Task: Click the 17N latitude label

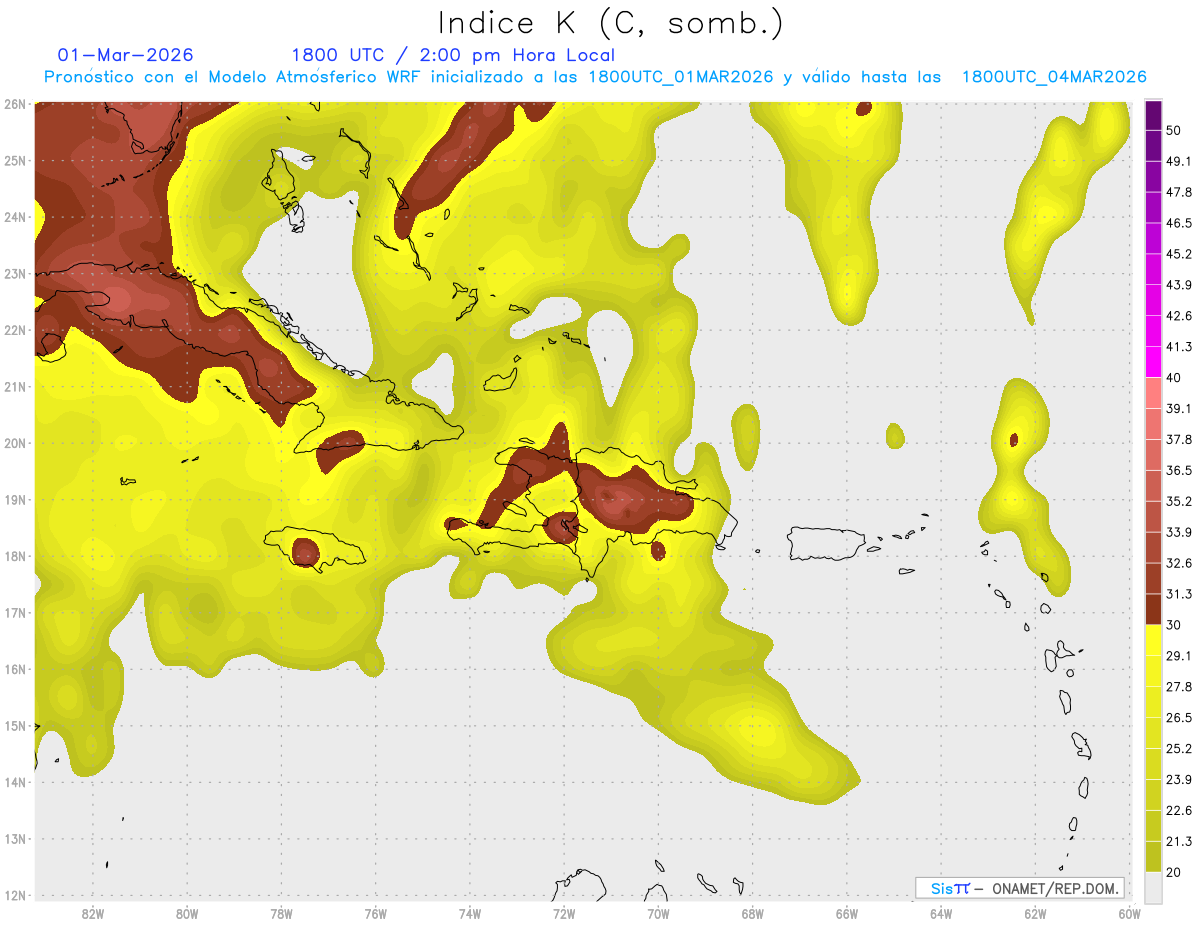Action: [x=15, y=613]
